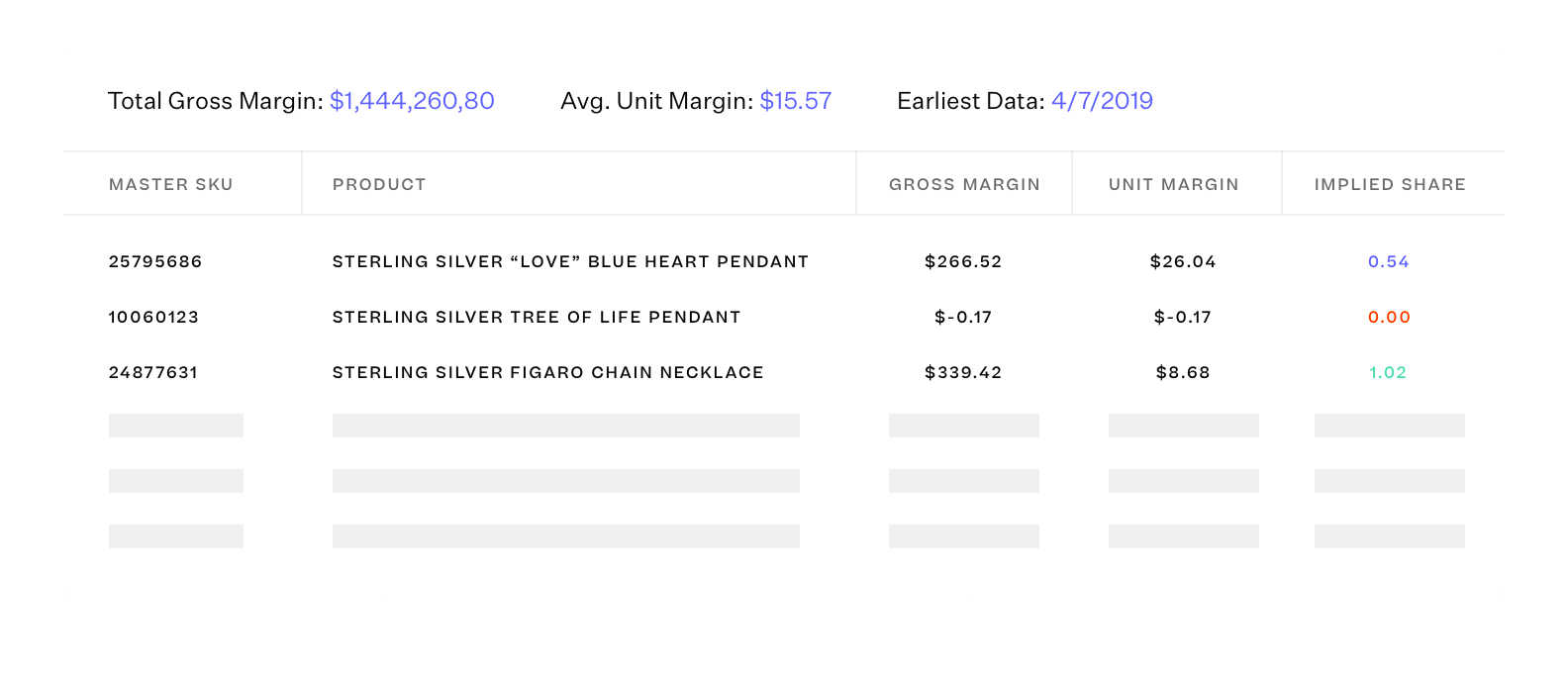Select SKU 25795686 in the table

(155, 261)
